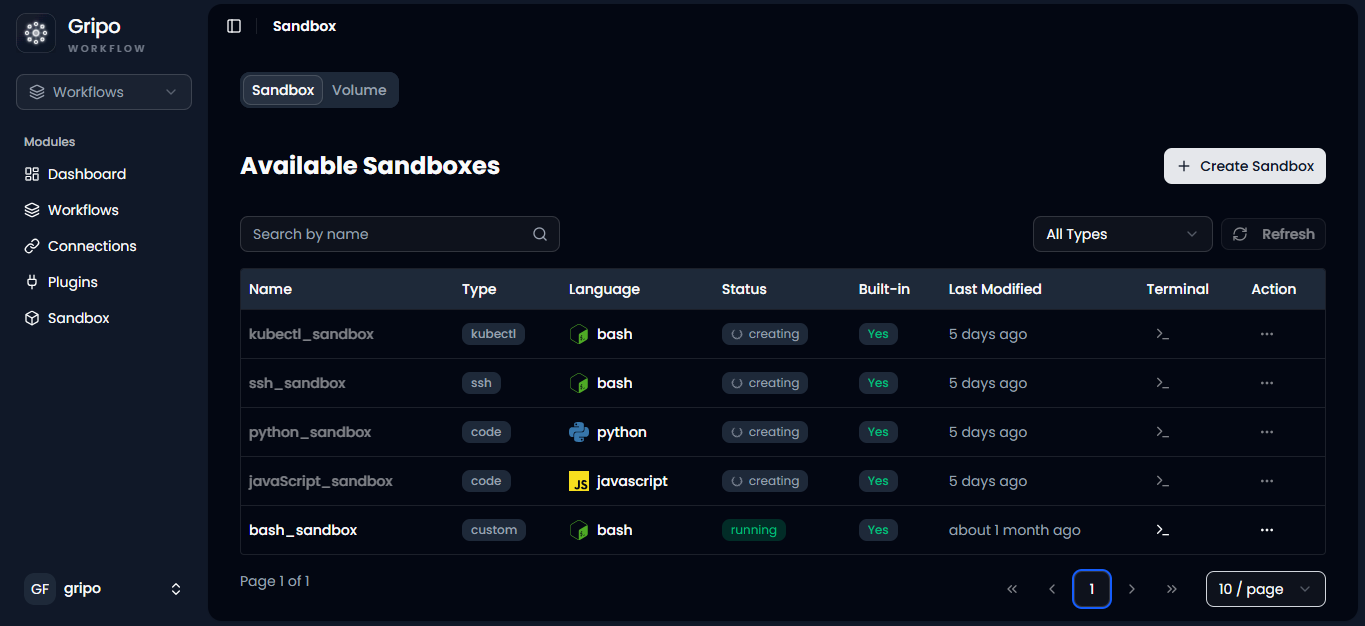Change the 10 / page size dropdown
Viewport: 1365px width, 626px height.
[x=1265, y=589]
